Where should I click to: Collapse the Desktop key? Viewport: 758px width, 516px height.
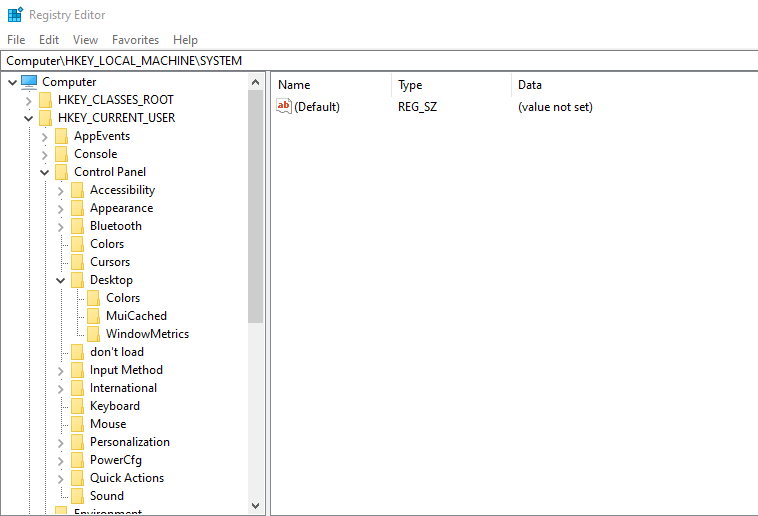[60, 280]
